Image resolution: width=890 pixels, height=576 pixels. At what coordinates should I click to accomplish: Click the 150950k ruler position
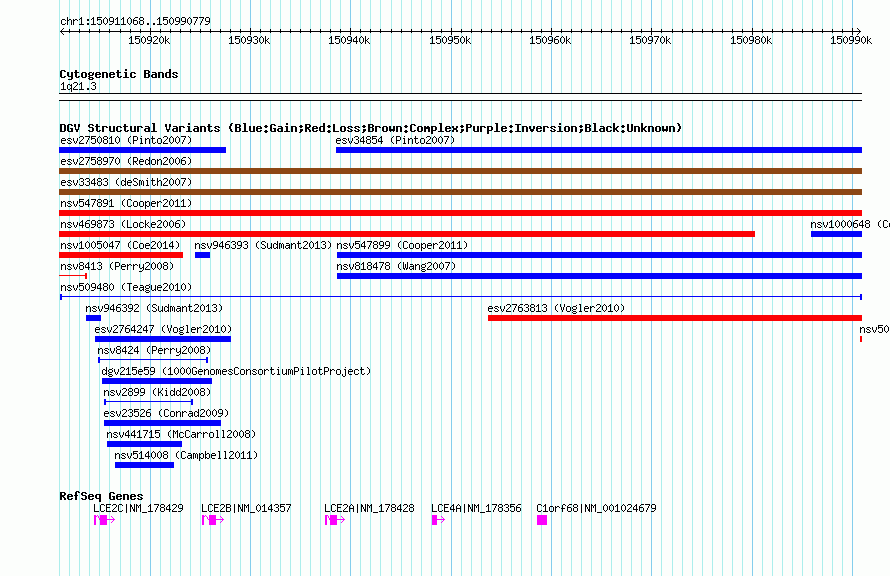pyautogui.click(x=450, y=40)
